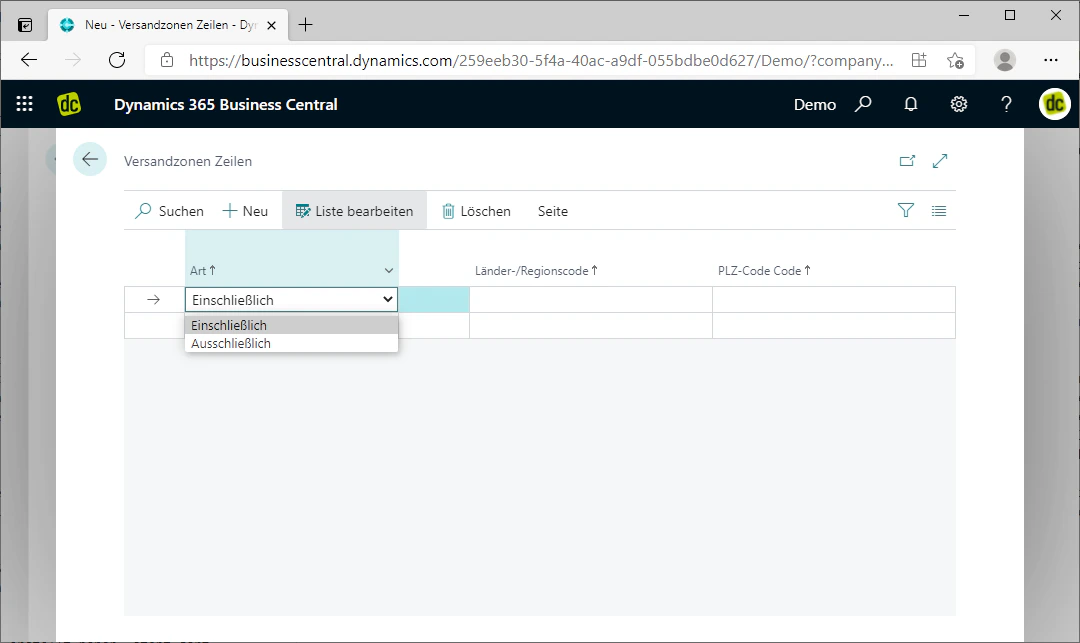View site information lock icon
The height and width of the screenshot is (643, 1080).
(x=167, y=60)
